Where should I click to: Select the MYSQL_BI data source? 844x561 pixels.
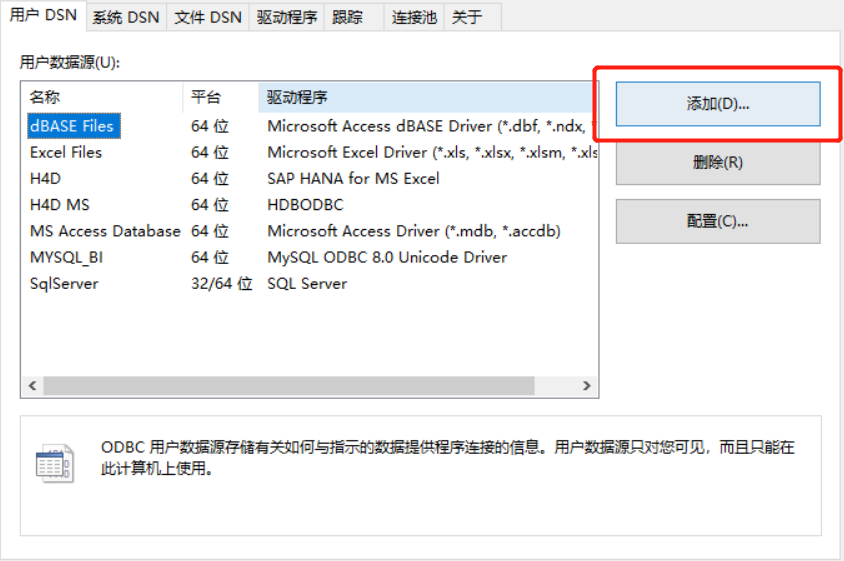pyautogui.click(x=66, y=258)
